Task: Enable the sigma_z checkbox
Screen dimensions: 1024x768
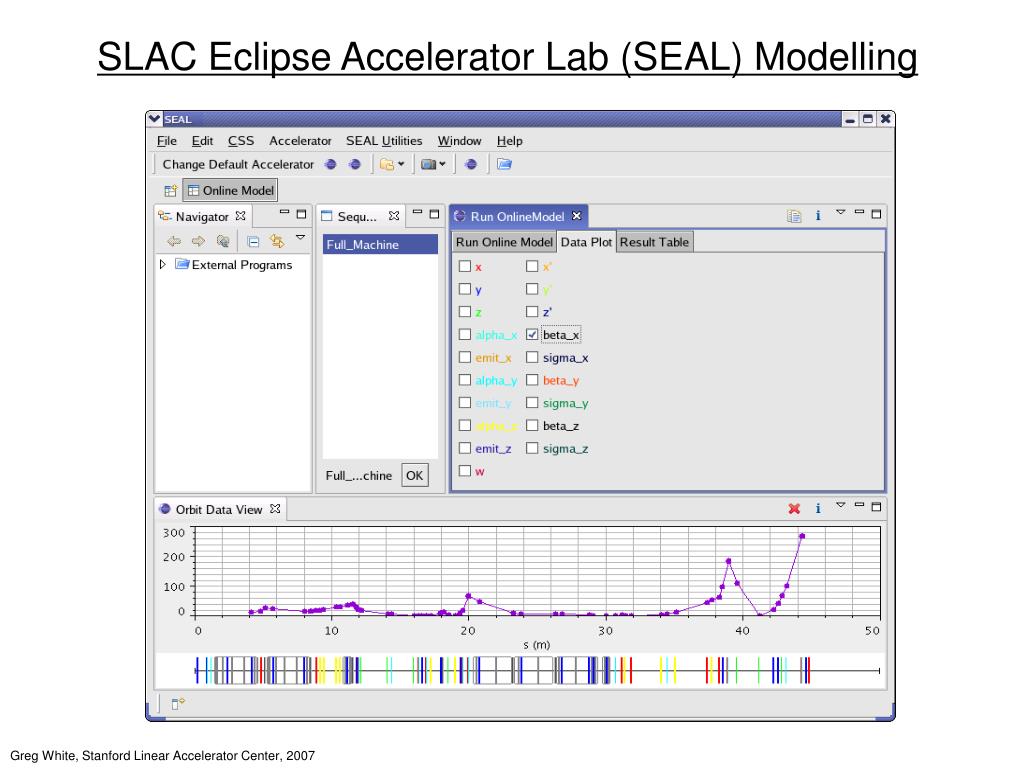Action: click(x=532, y=449)
